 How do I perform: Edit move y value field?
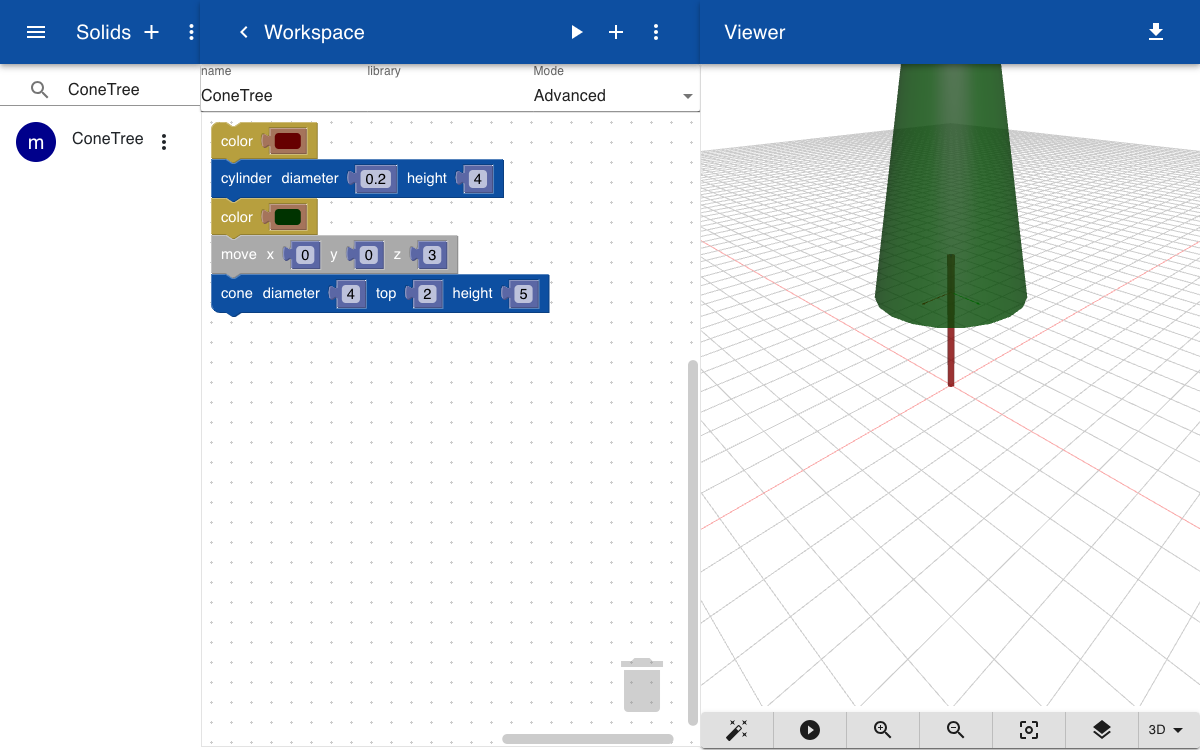pyautogui.click(x=368, y=255)
